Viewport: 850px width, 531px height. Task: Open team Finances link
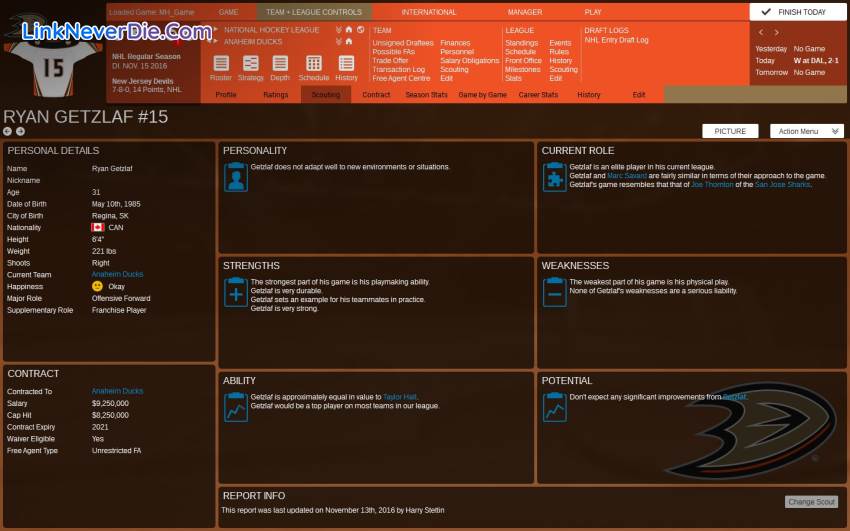(x=455, y=43)
